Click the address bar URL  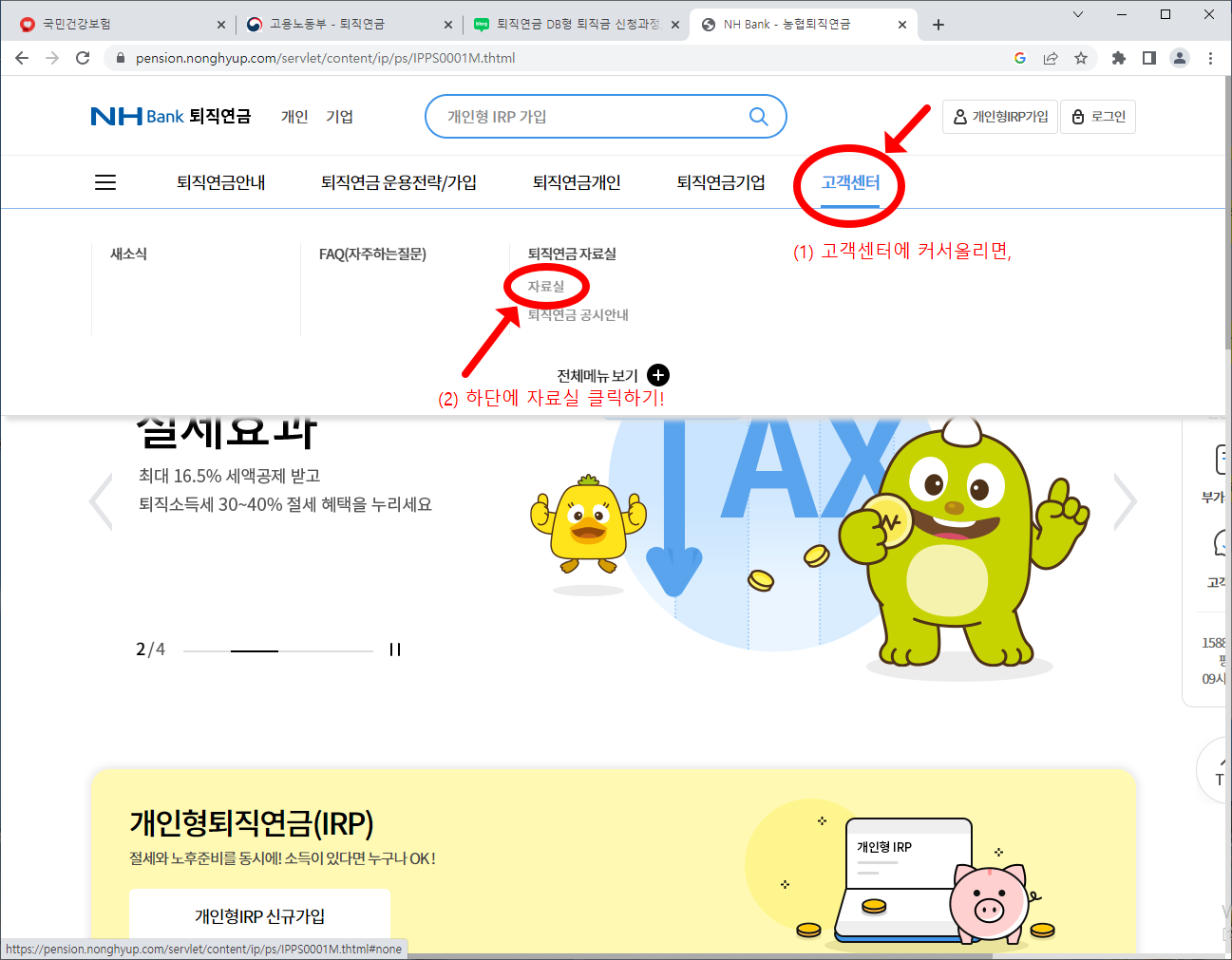(x=325, y=58)
